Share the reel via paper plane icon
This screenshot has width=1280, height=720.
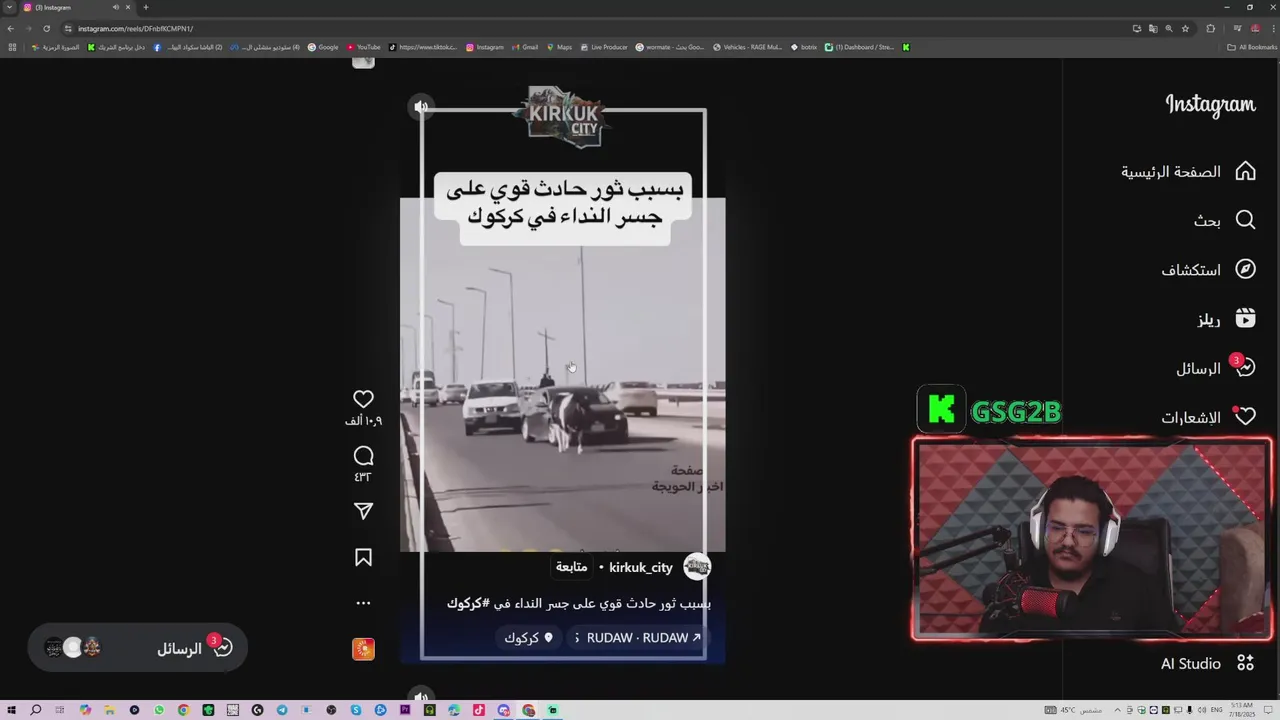pyautogui.click(x=363, y=511)
